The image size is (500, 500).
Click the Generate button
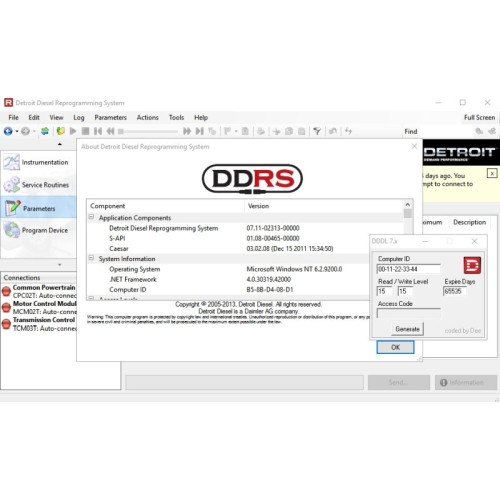[407, 329]
